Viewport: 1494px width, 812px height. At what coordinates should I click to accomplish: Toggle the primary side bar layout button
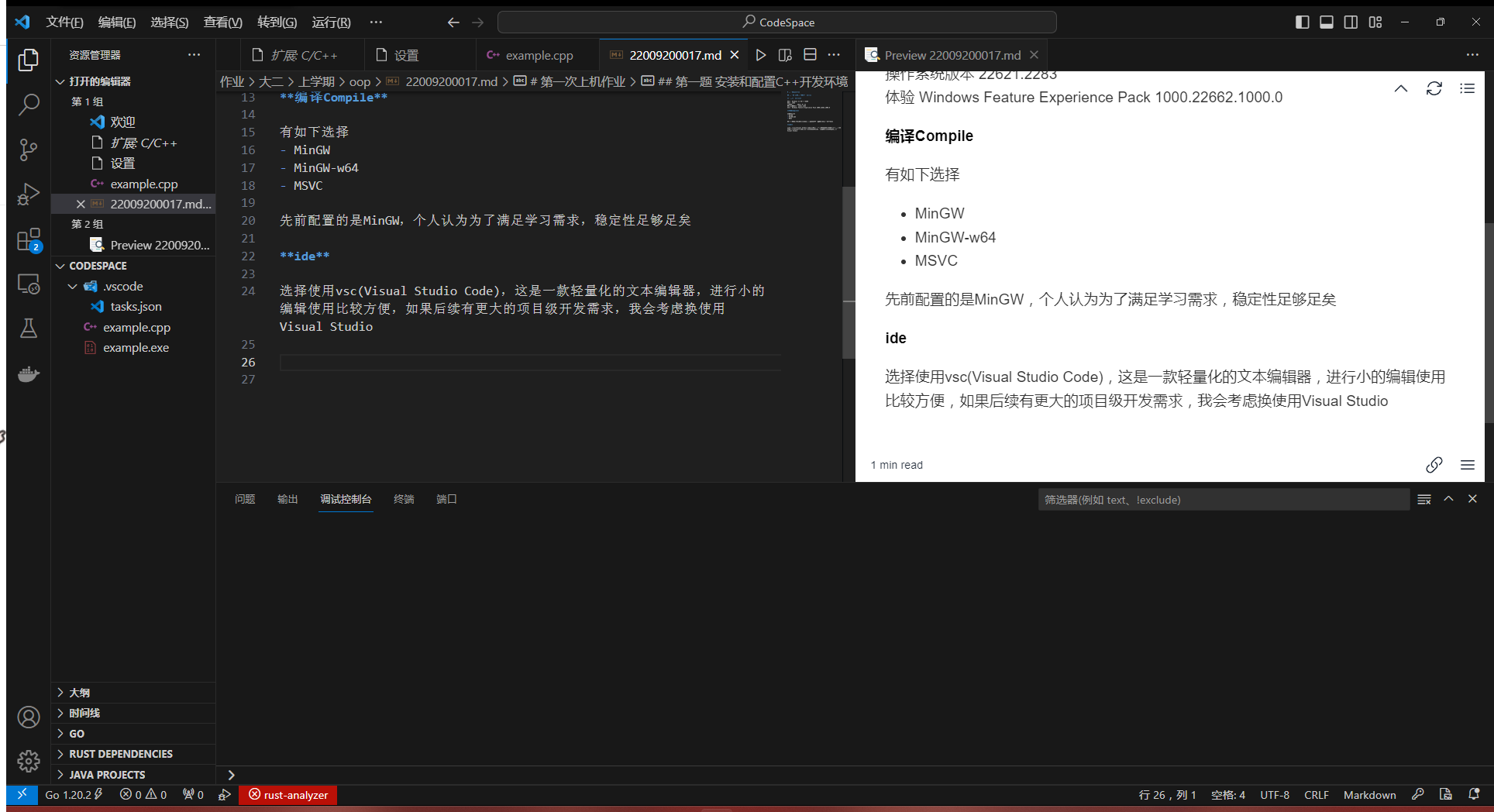[x=1303, y=22]
